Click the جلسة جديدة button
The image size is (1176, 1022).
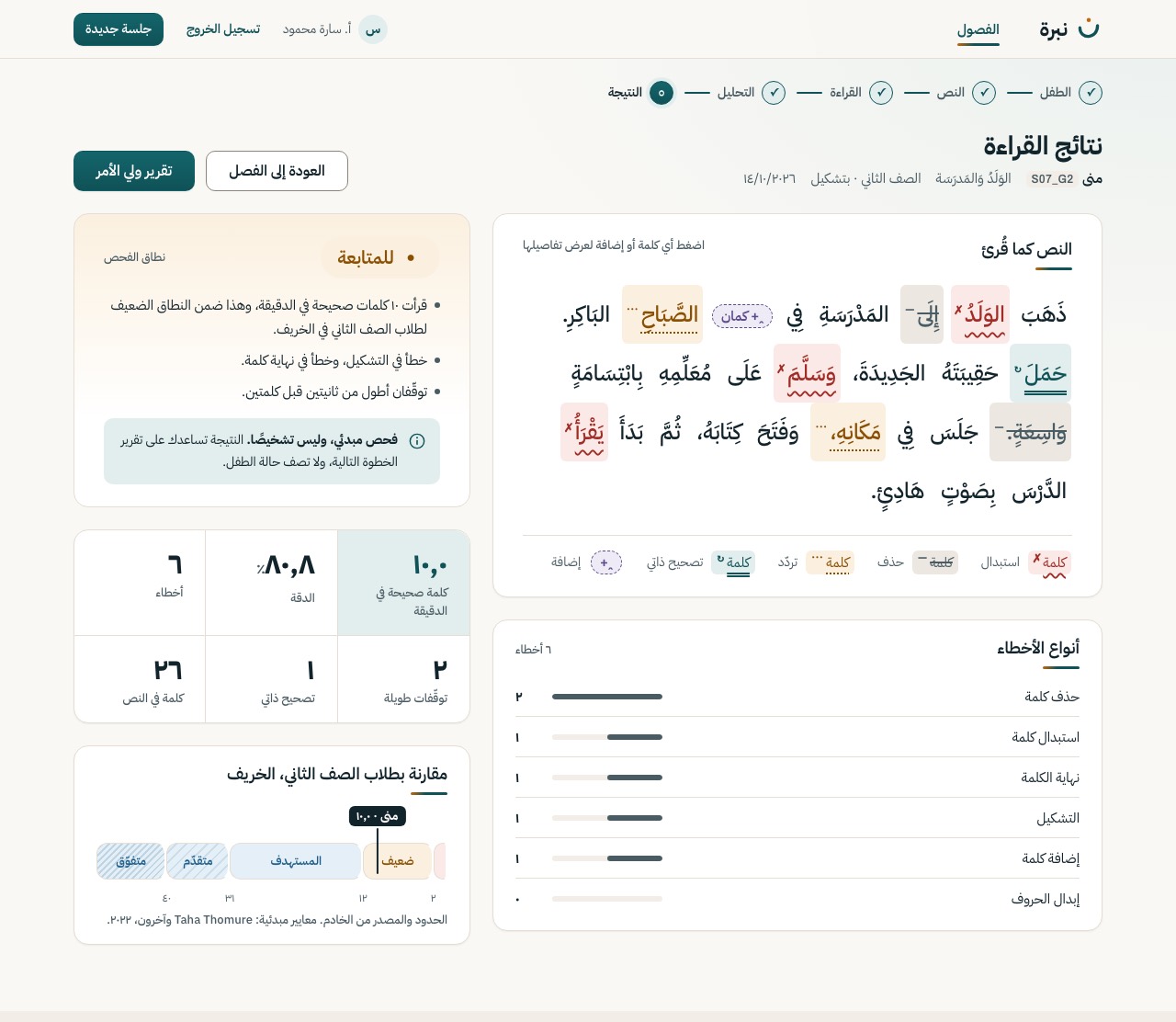coord(119,29)
